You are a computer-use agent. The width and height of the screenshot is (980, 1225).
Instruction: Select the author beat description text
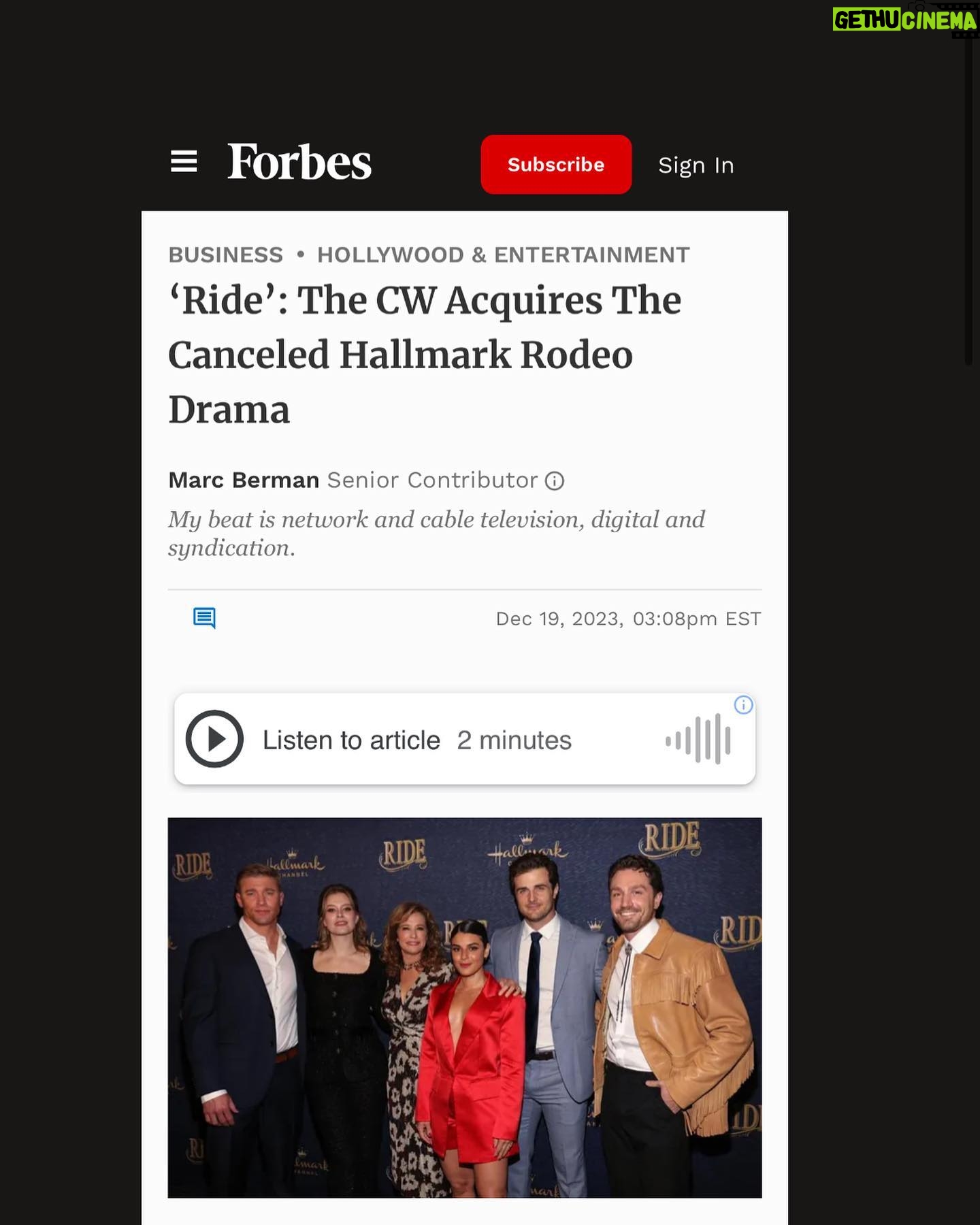point(436,534)
